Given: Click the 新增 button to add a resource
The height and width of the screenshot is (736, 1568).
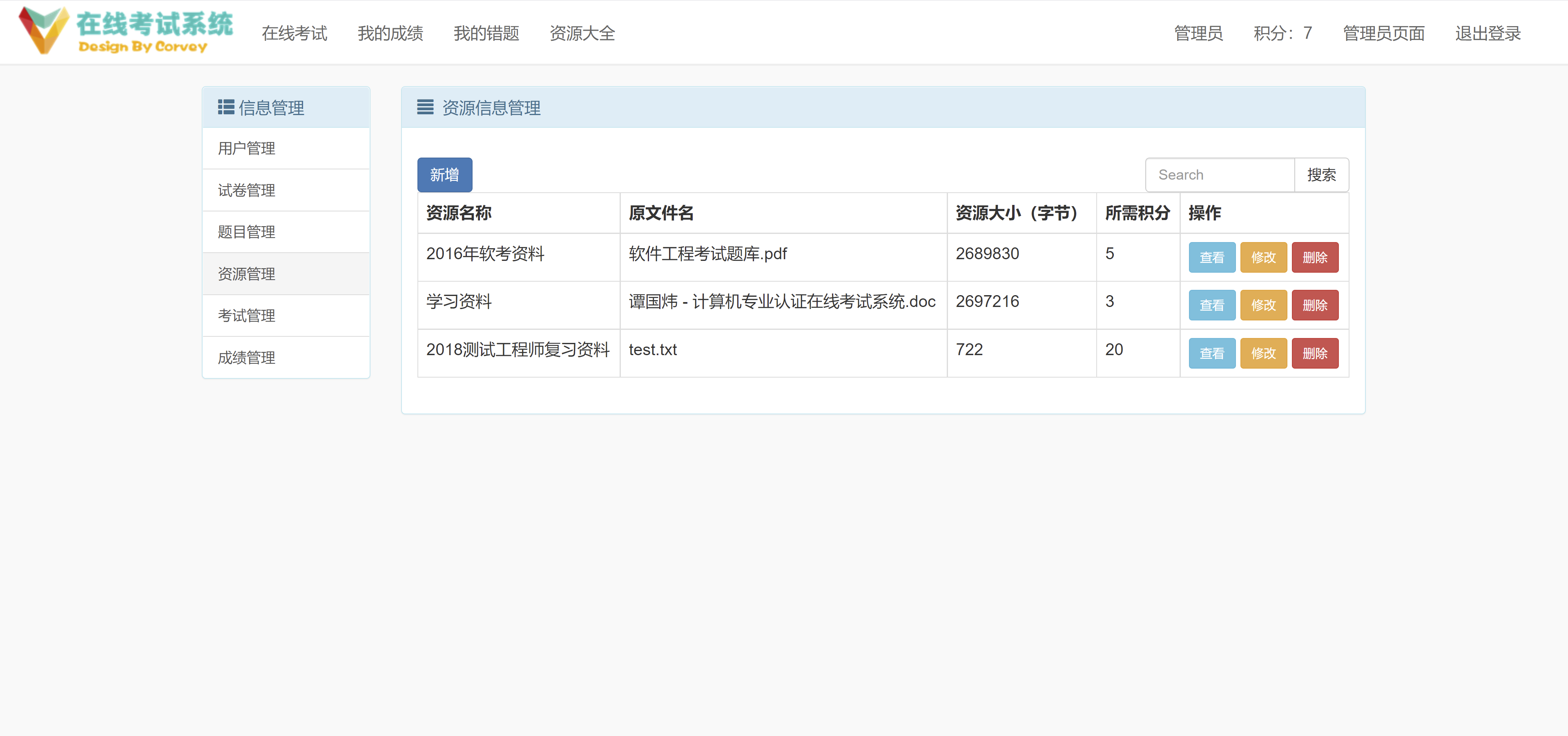Looking at the screenshot, I should [444, 175].
